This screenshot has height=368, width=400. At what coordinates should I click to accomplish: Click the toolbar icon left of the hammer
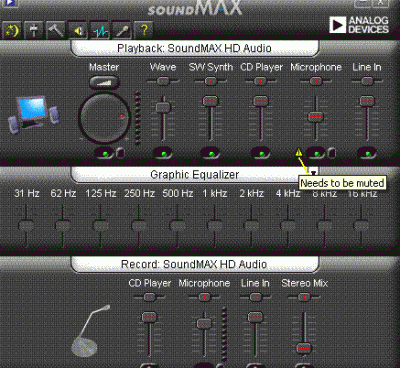(x=34, y=31)
